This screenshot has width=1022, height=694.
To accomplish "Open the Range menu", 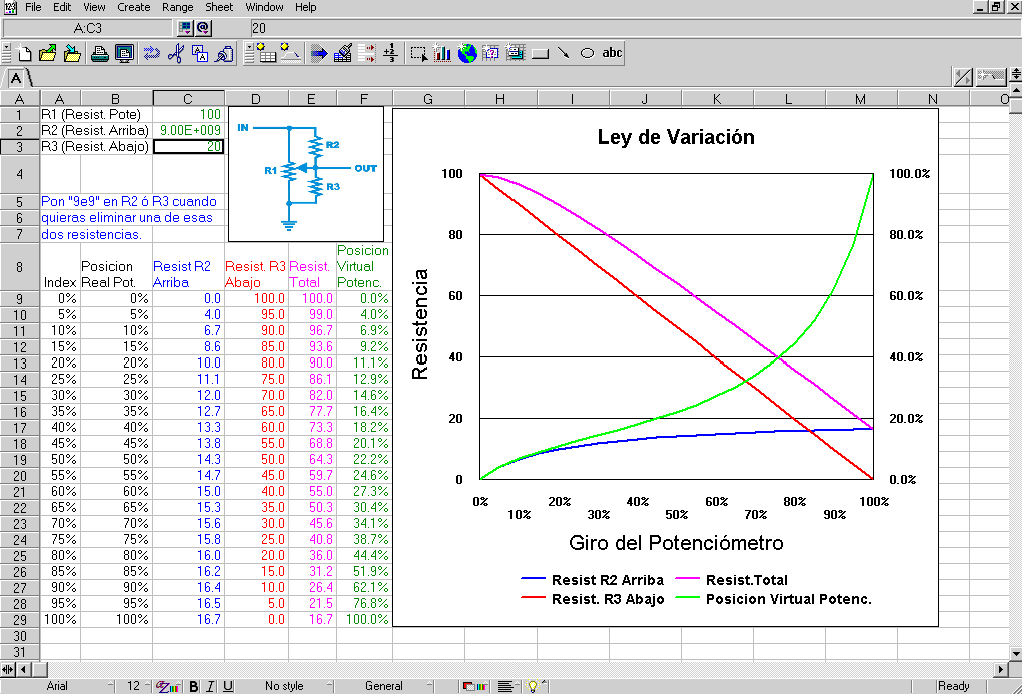I will [x=177, y=7].
